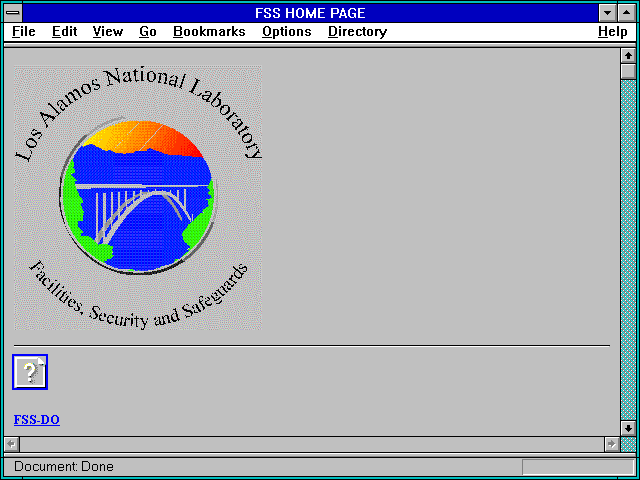Open the Options menu

287,32
